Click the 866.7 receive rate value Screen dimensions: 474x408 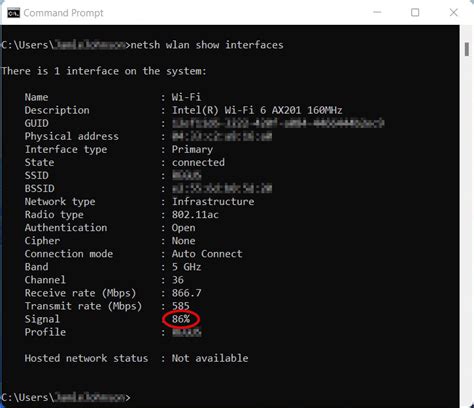point(186,293)
